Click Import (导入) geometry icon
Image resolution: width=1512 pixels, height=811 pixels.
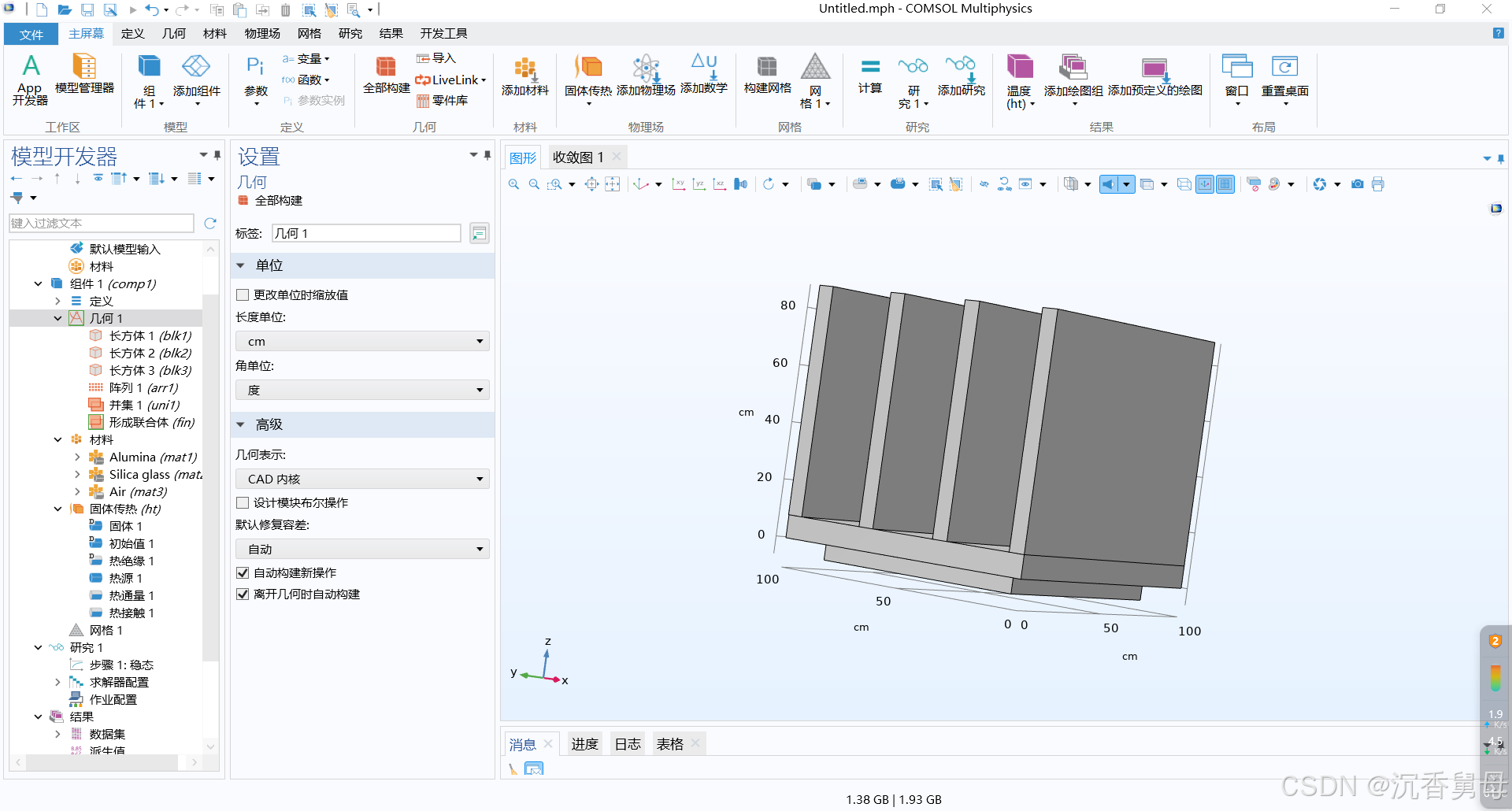coord(436,58)
